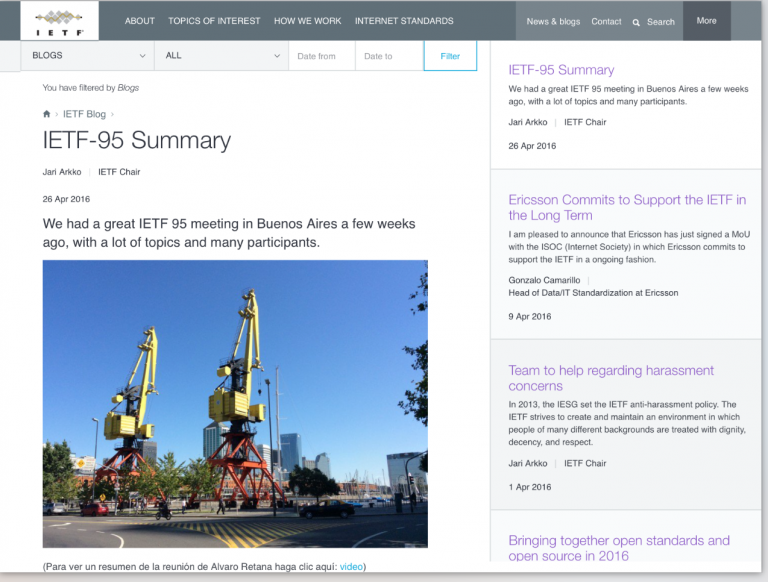
Task: Click IETF Chair under main heading
Action: (119, 172)
